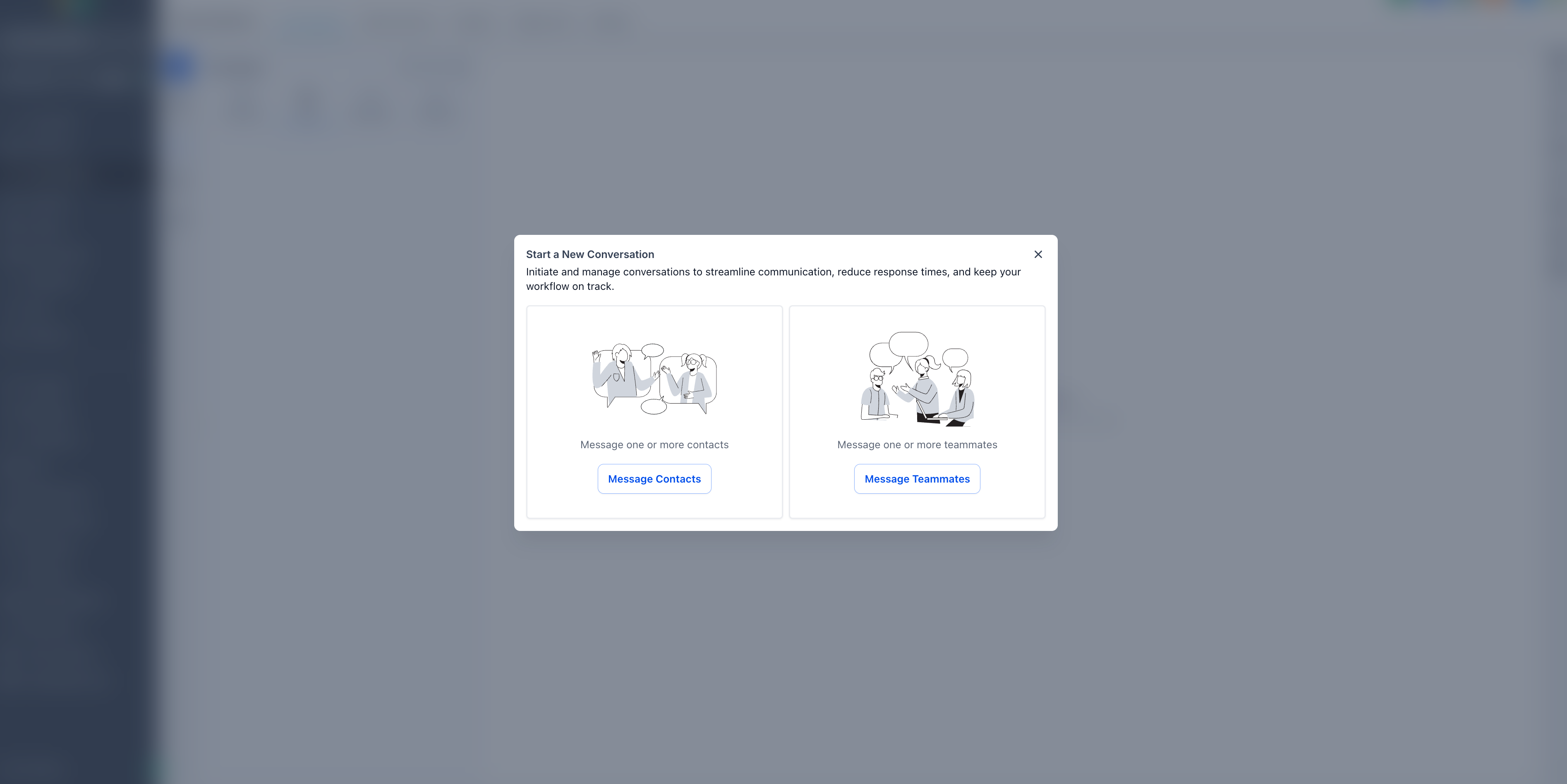
Task: Click the "Message one or more contacts" caption
Action: (654, 445)
